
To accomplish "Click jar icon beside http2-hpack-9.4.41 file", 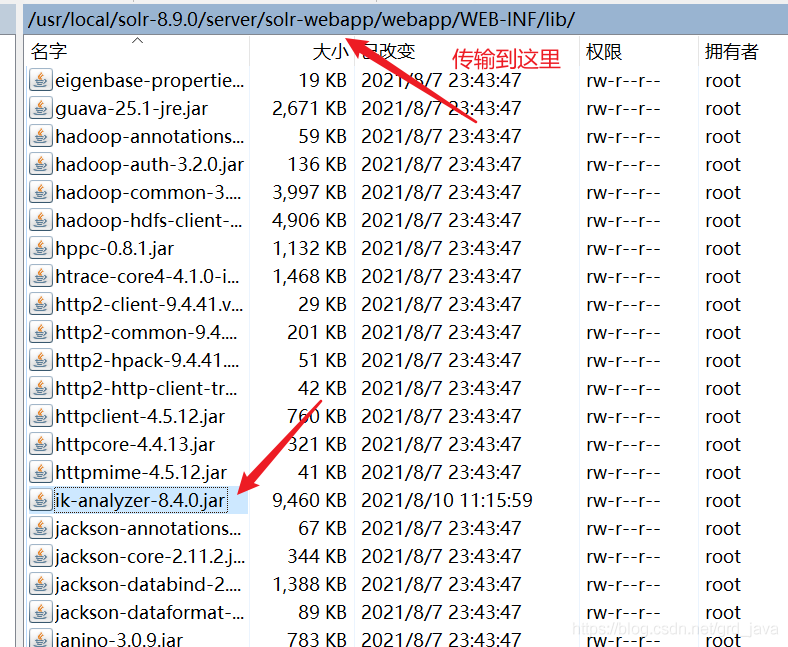I will pyautogui.click(x=41, y=360).
